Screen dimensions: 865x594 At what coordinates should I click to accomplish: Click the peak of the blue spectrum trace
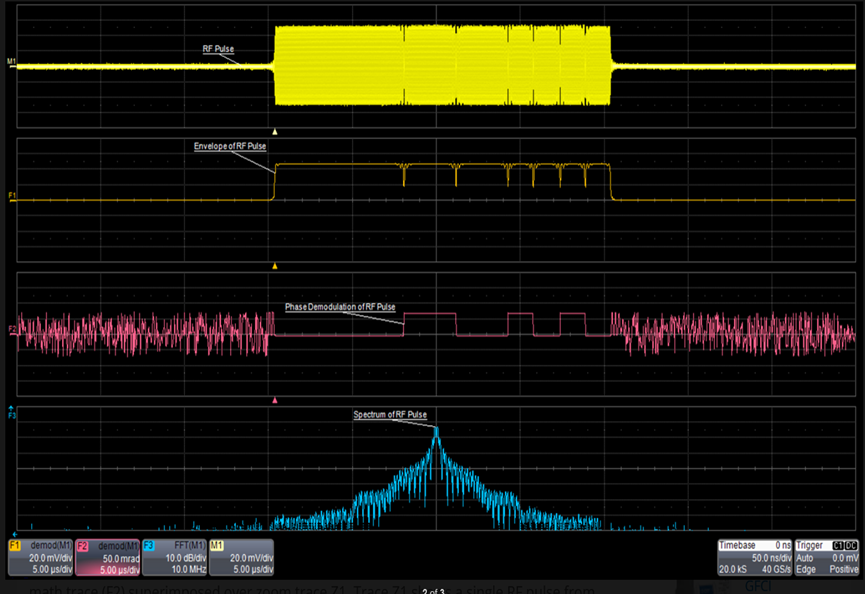pos(436,430)
